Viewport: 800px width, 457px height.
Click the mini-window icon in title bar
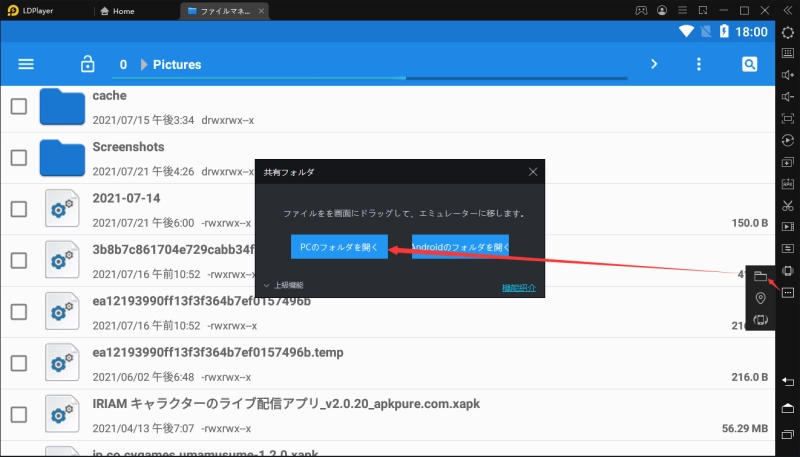[703, 10]
